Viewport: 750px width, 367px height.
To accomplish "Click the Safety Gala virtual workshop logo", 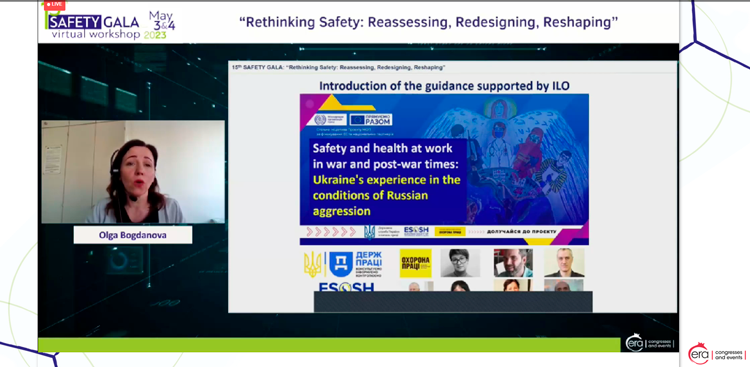I will pos(94,26).
